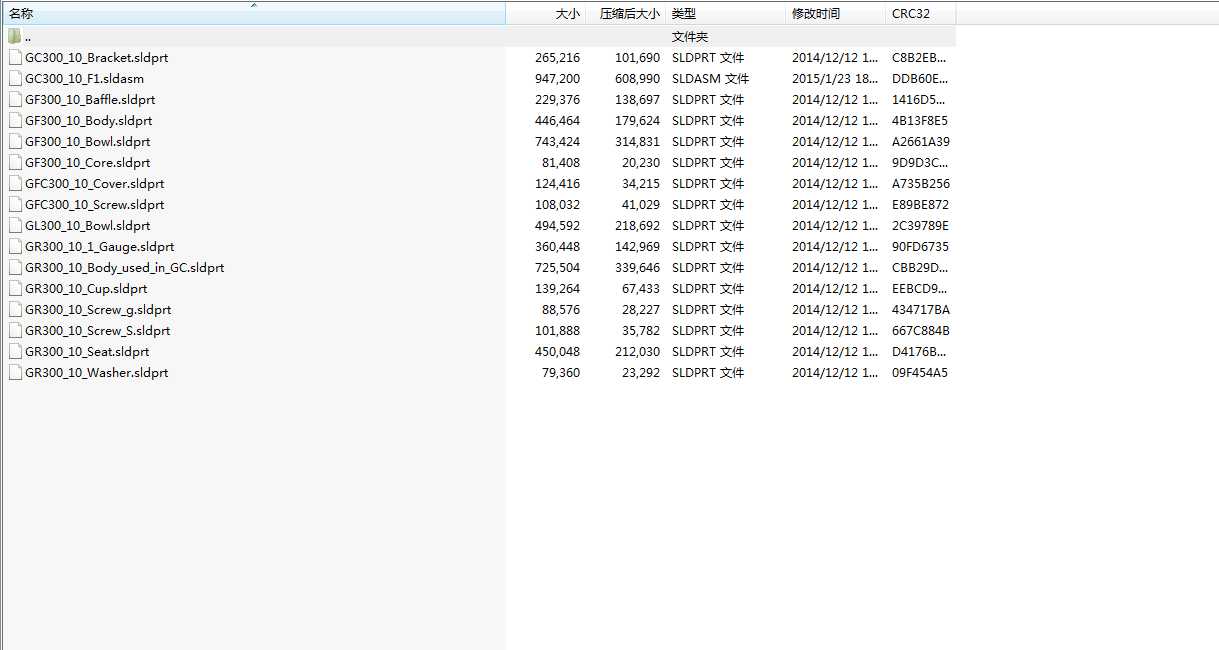Click file icon of GR300_10_Screw_g.sldprt

coord(15,309)
